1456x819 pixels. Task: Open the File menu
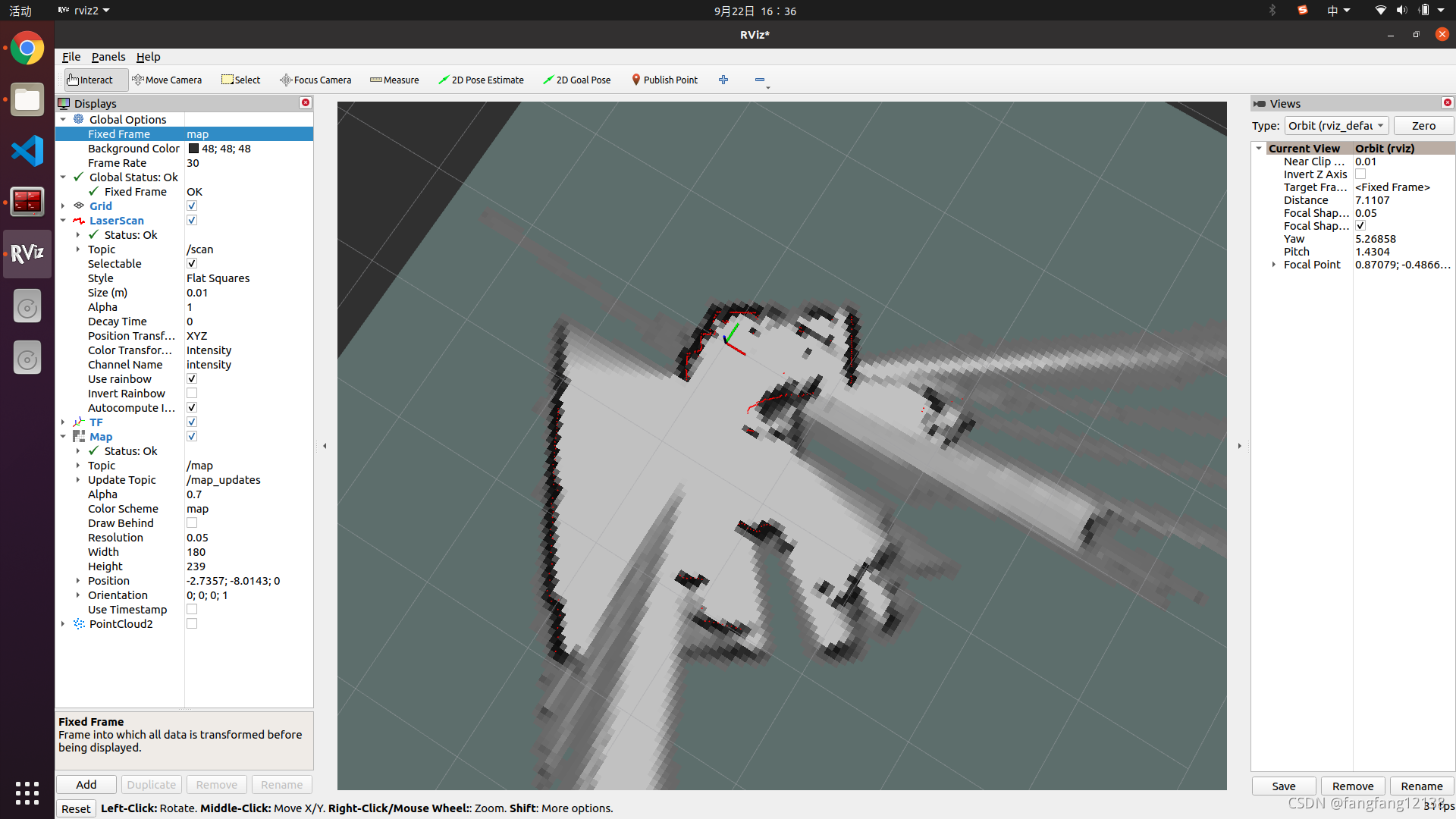[x=71, y=57]
